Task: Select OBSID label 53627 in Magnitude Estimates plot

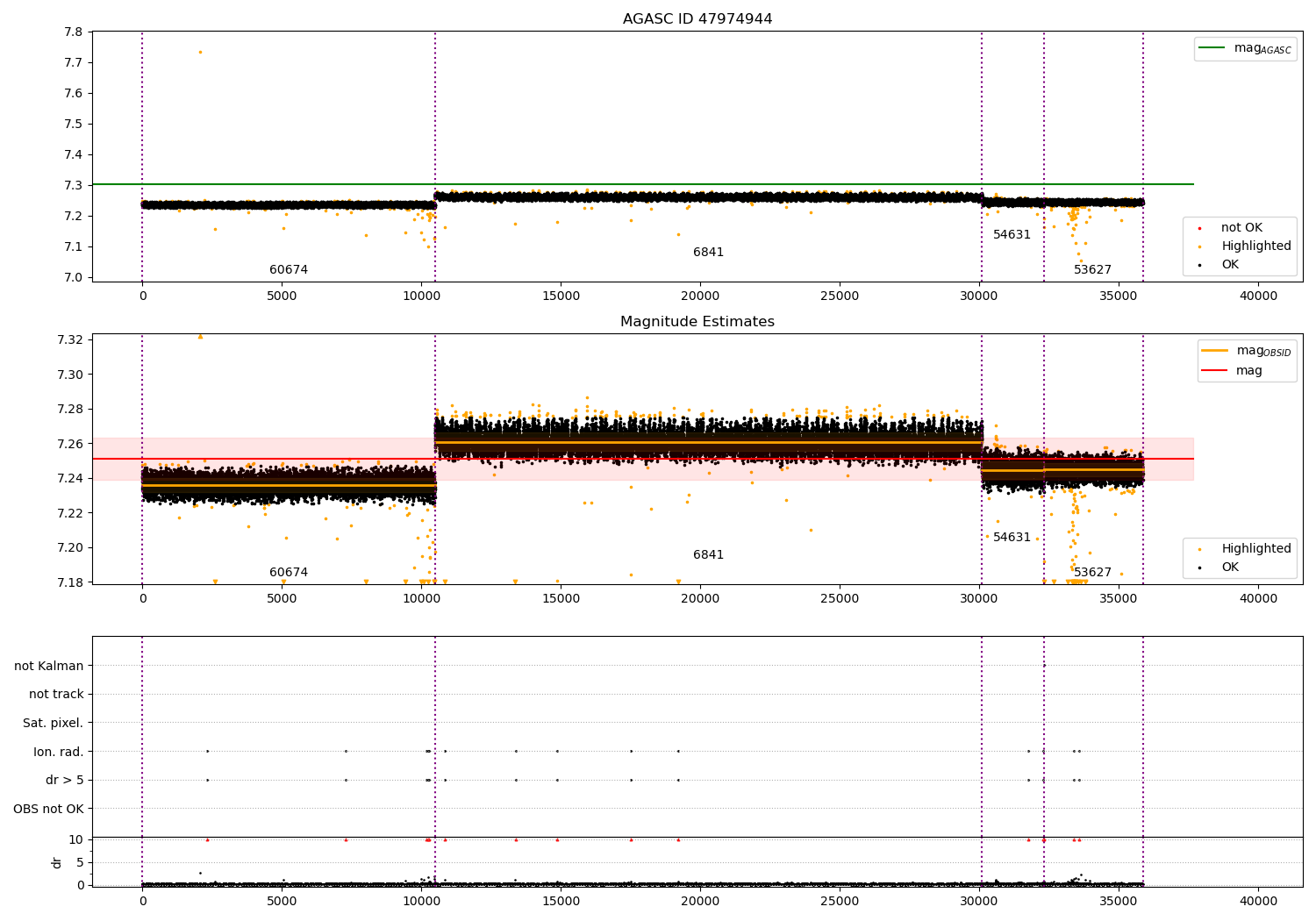Action: [x=1093, y=573]
